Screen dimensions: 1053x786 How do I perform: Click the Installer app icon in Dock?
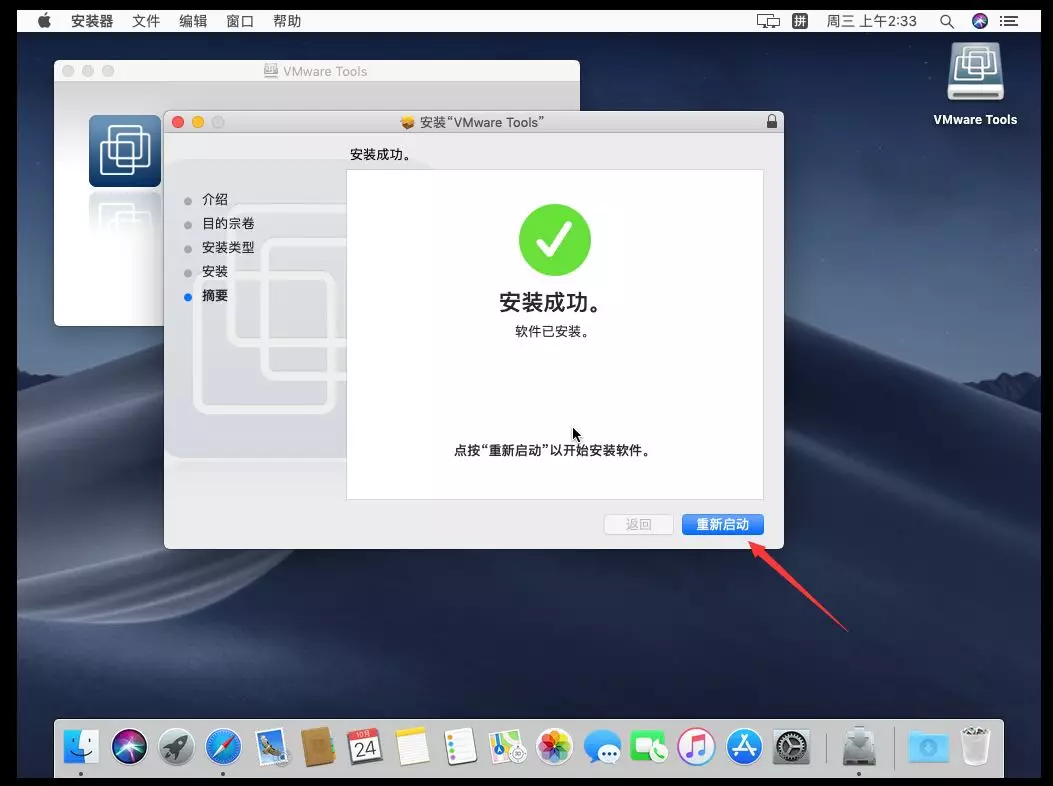859,746
